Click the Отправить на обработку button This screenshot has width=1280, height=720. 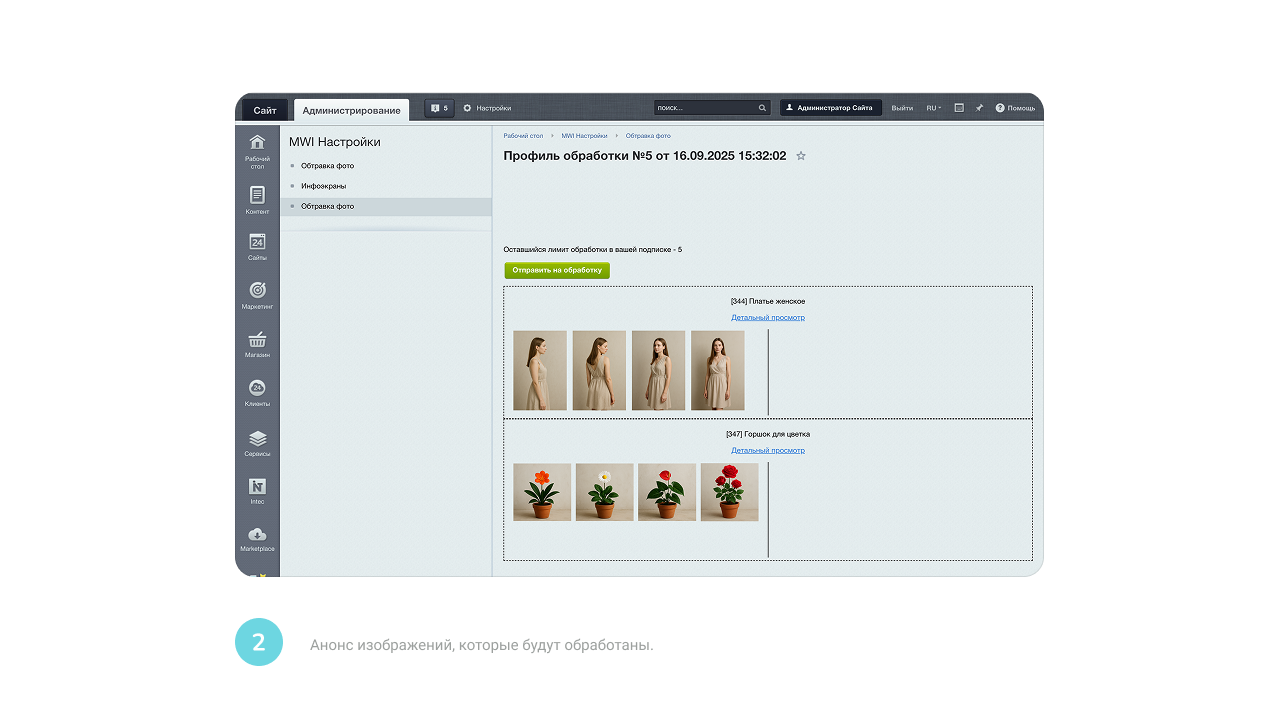(x=557, y=270)
